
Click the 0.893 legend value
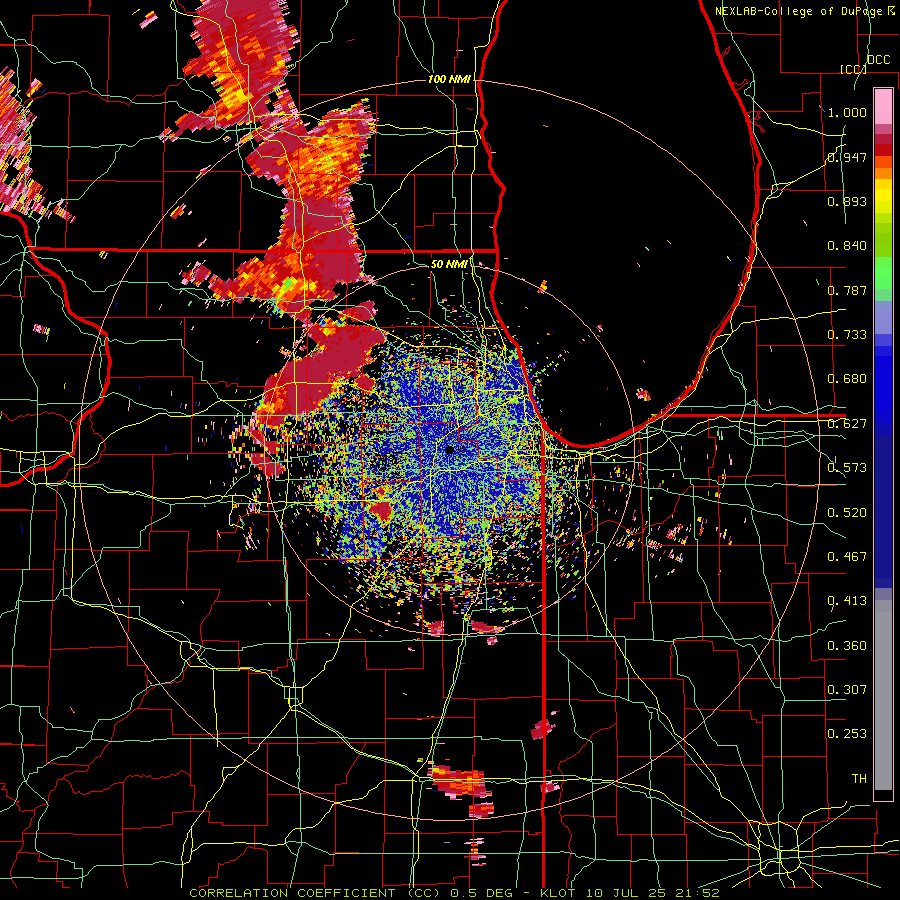pos(847,201)
